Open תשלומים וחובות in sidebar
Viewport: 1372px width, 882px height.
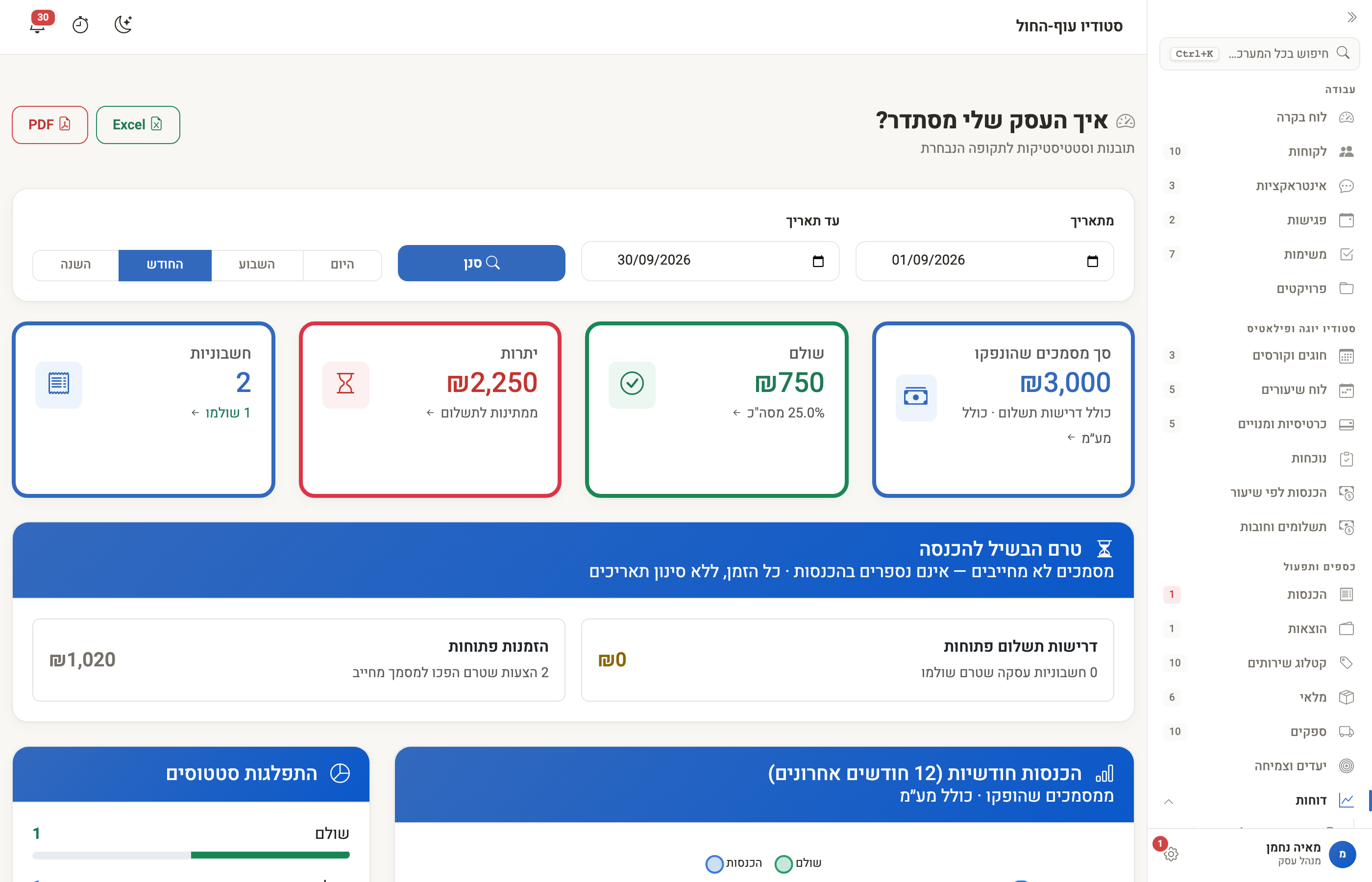click(x=1260, y=527)
